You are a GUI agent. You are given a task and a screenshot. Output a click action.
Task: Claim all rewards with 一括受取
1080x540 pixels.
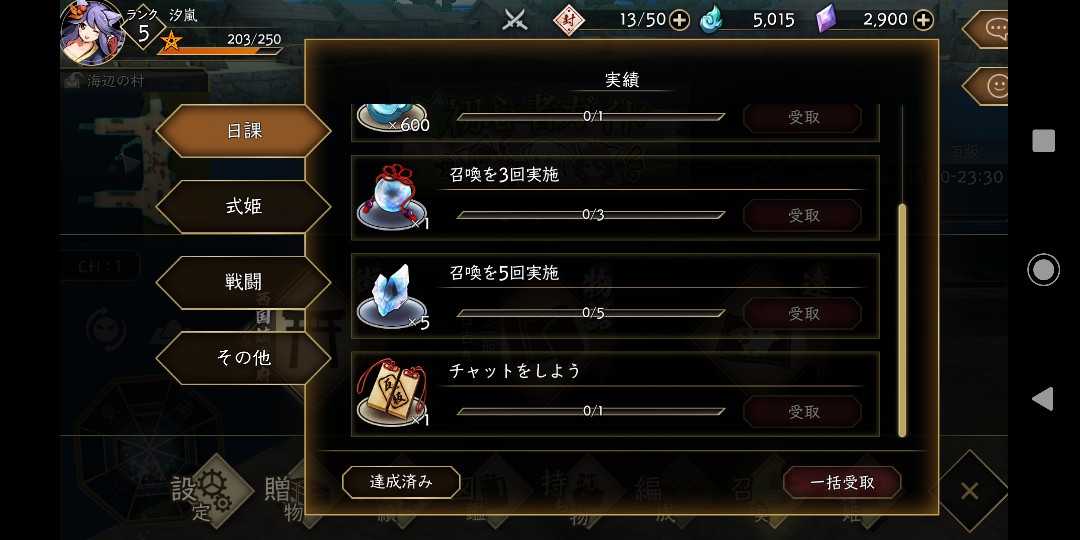pyautogui.click(x=842, y=483)
